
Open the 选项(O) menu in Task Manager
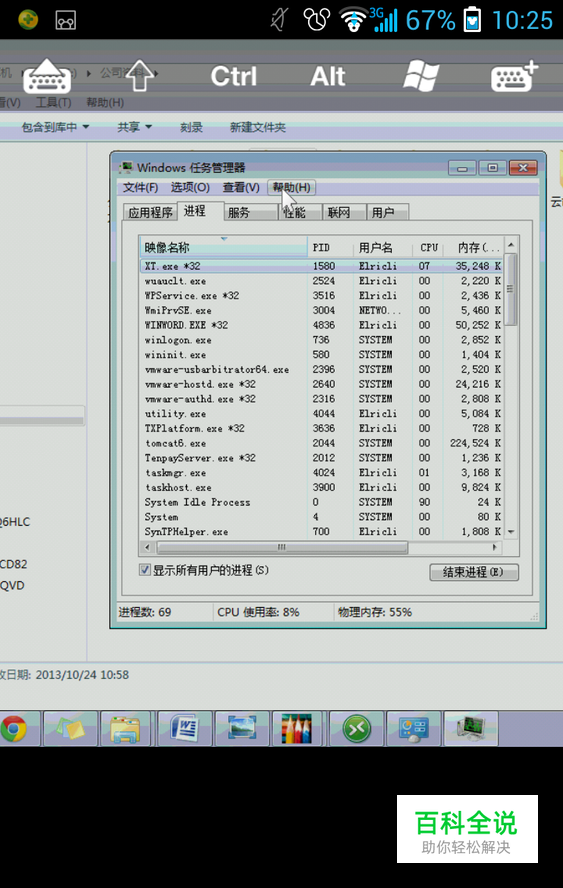point(190,187)
